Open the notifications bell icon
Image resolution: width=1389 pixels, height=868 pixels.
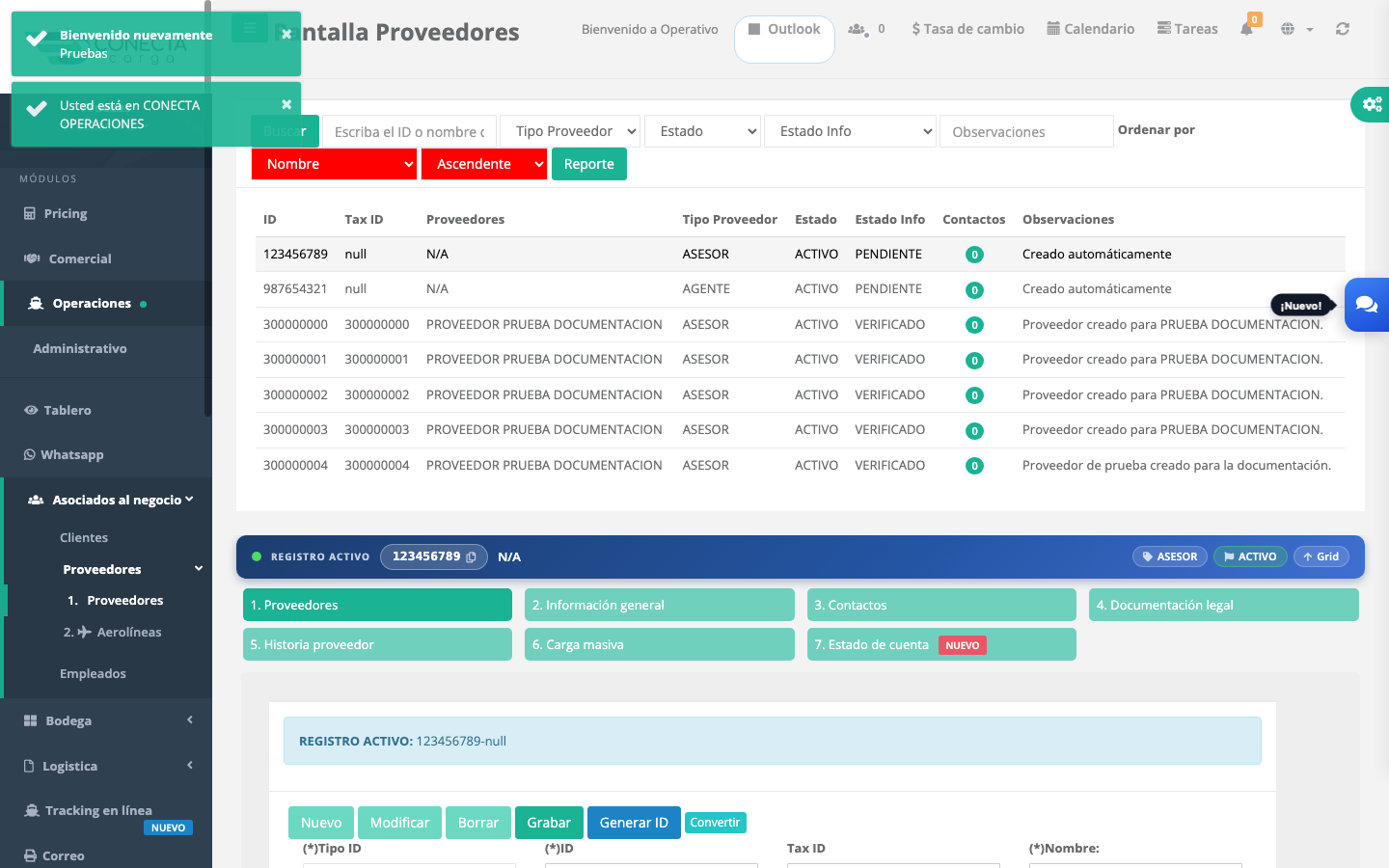coord(1246,29)
